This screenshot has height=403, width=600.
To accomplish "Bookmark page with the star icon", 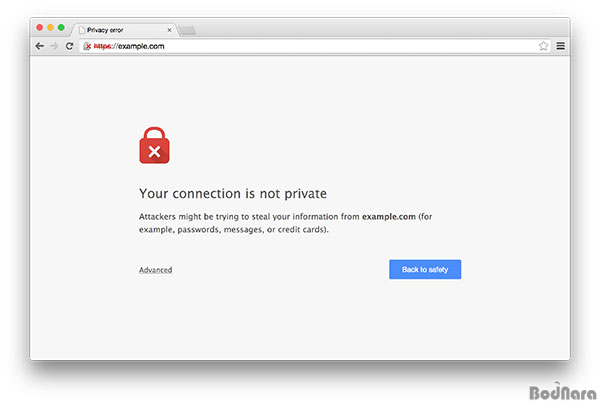I will tap(543, 46).
